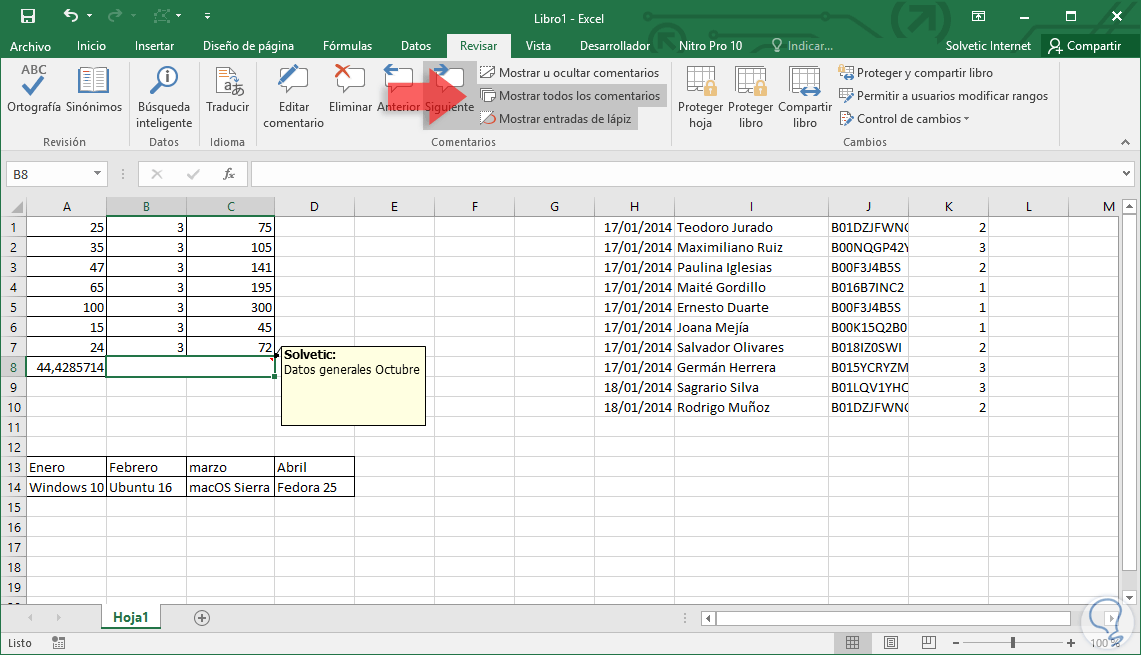The width and height of the screenshot is (1141, 655).
Task: Click Editar comentario
Action: (293, 97)
